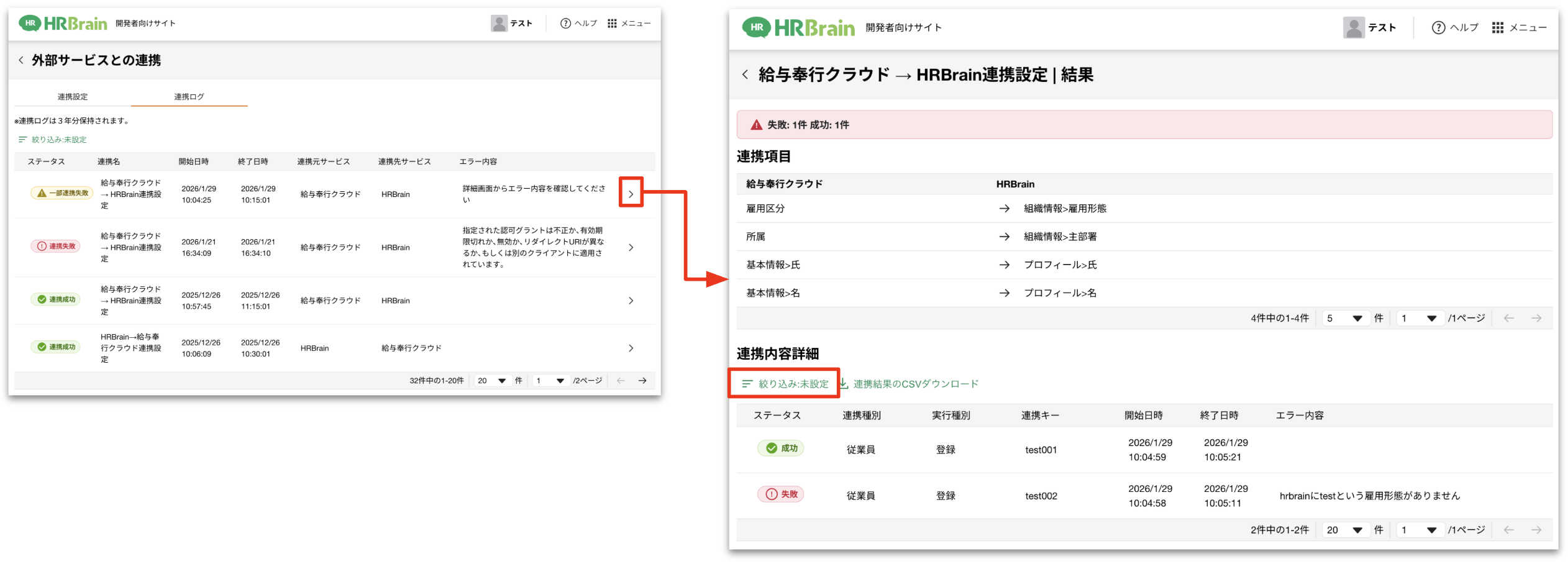Click the 失敗 status badge for test002
This screenshot has width=1568, height=564.
[780, 494]
